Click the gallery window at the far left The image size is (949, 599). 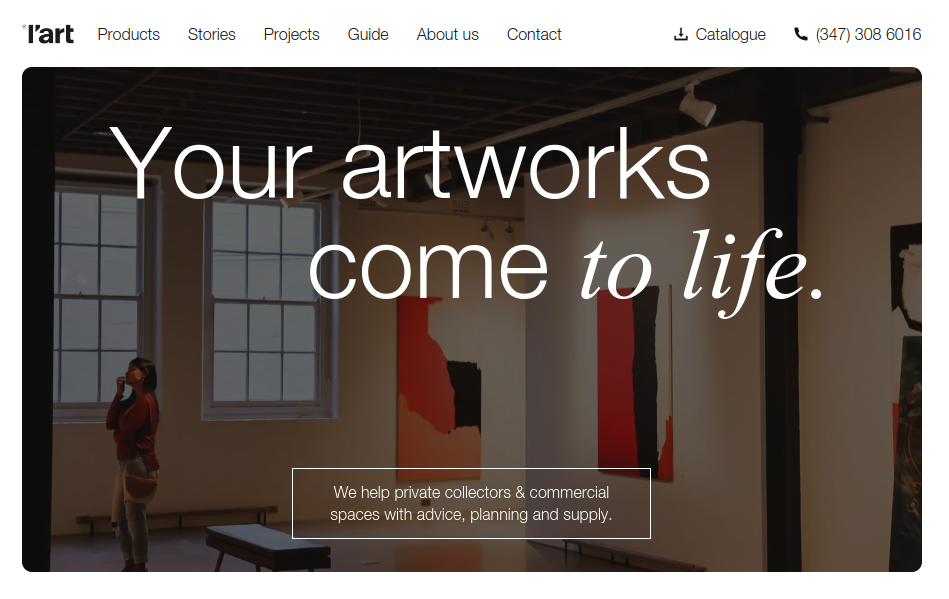(100, 296)
